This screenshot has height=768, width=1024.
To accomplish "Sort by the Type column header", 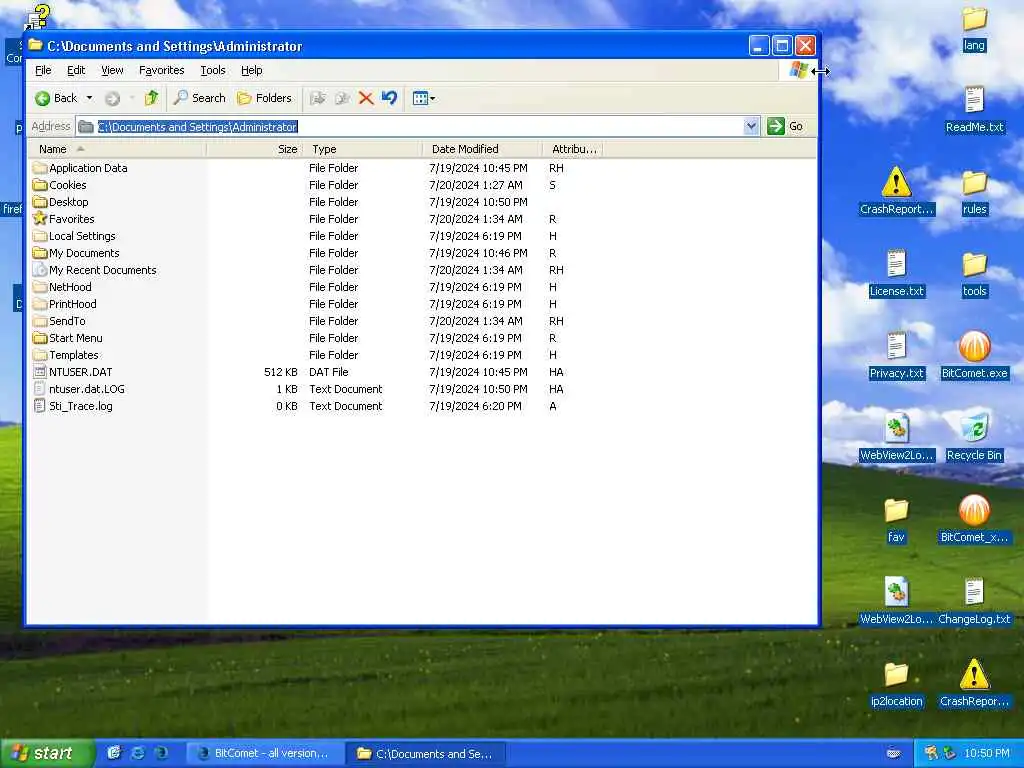I will [x=362, y=149].
